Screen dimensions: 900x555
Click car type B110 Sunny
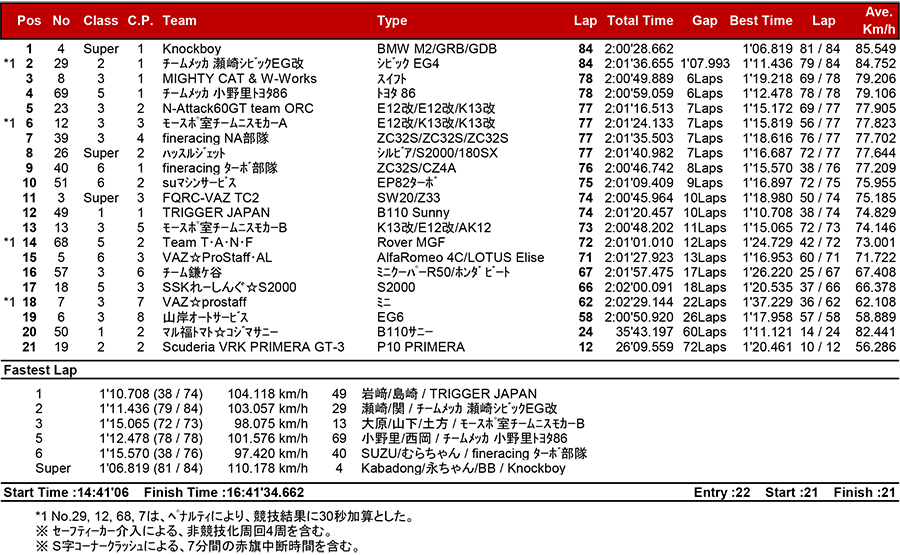point(413,213)
